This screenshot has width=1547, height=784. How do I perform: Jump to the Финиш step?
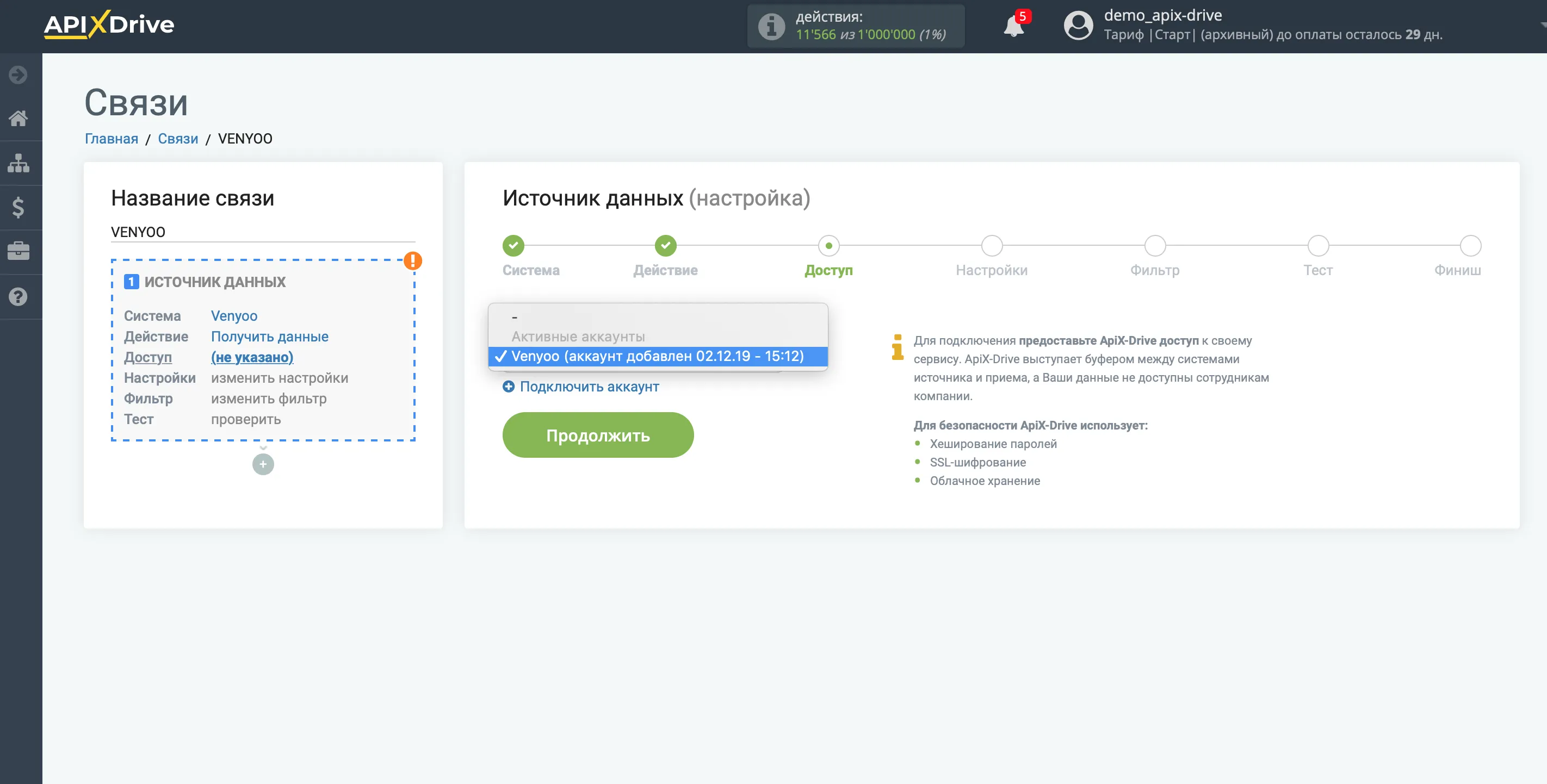[1471, 245]
